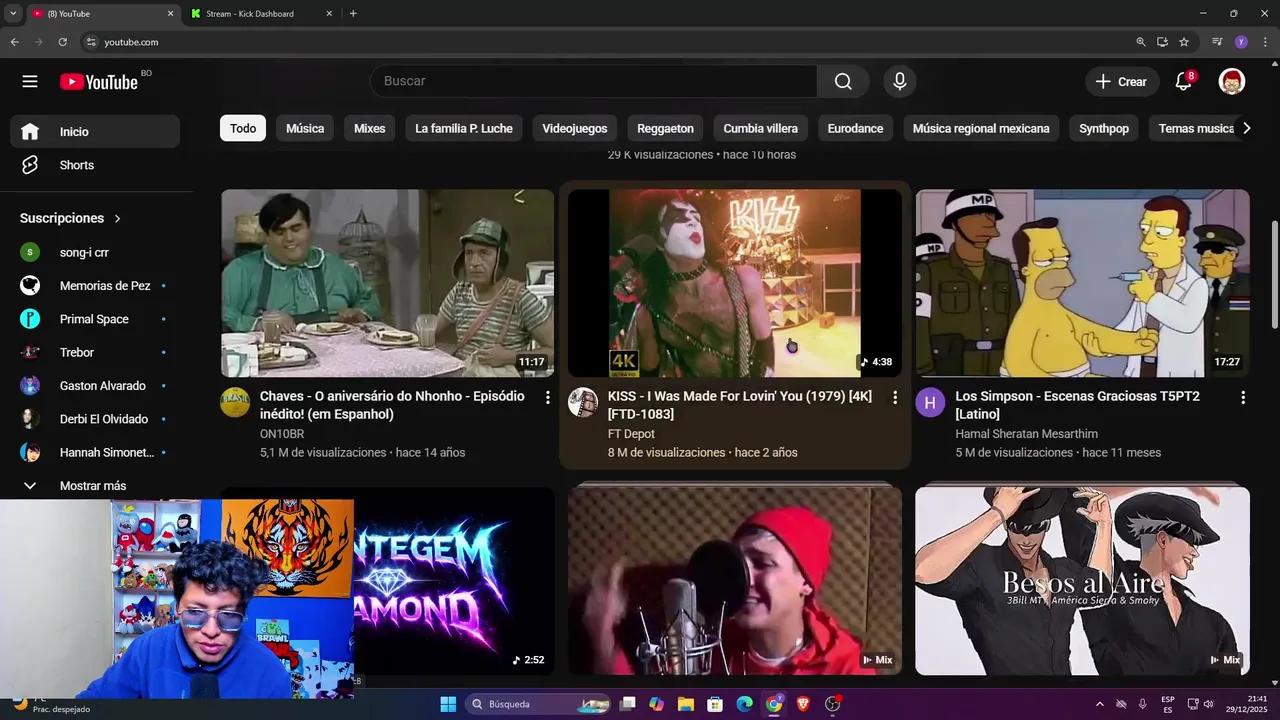The width and height of the screenshot is (1280, 720).
Task: Select the Todo filter chip
Action: point(243,128)
